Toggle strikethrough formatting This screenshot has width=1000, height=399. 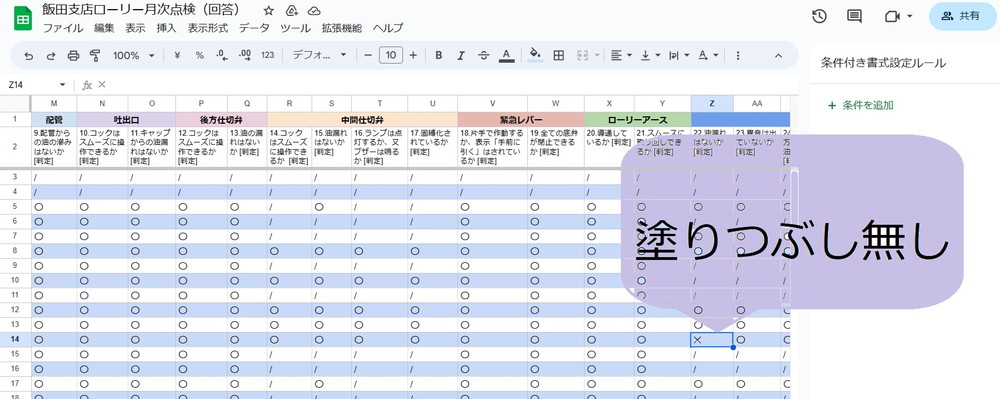pos(483,55)
